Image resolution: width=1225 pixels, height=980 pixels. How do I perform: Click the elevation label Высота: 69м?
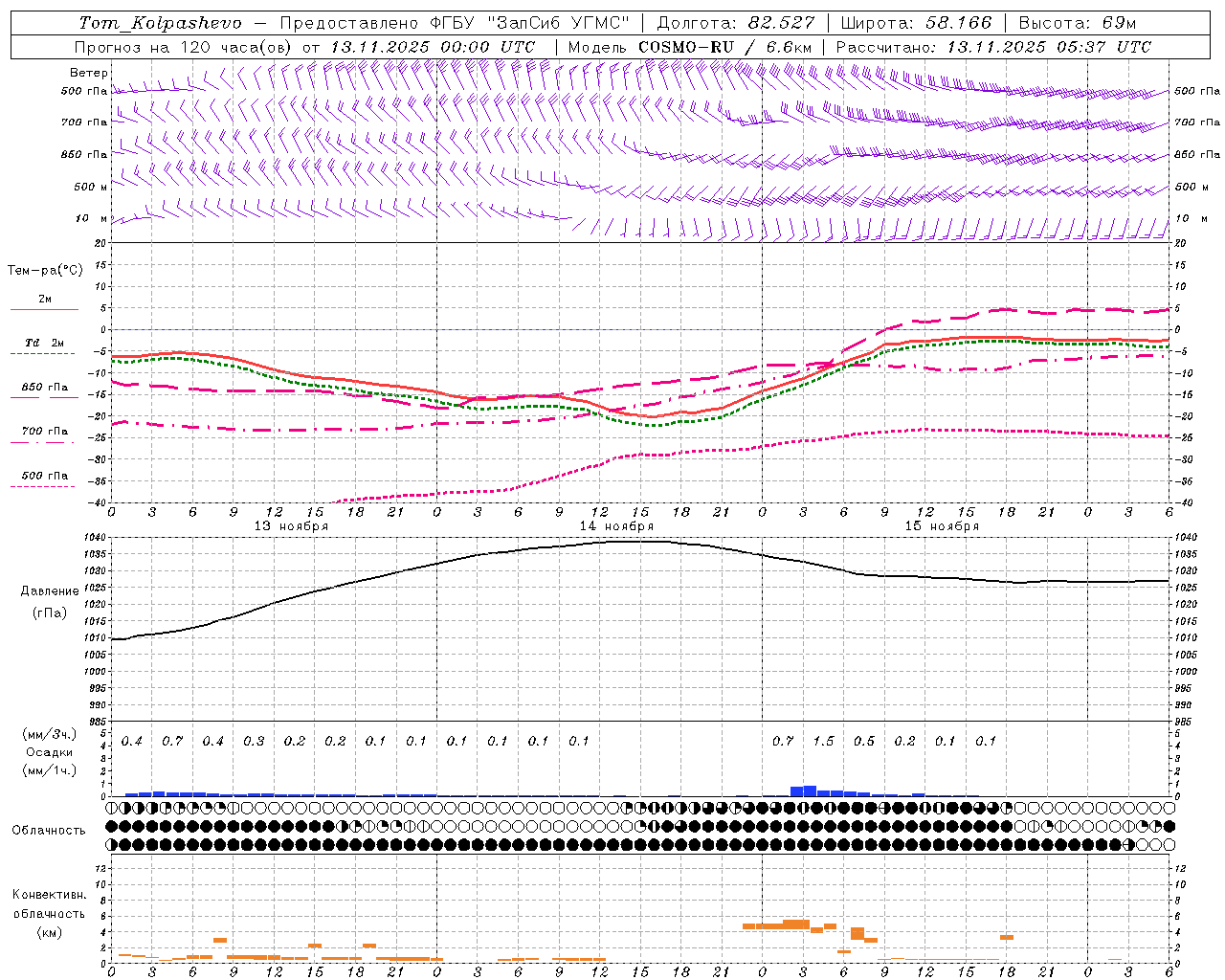1078,23
